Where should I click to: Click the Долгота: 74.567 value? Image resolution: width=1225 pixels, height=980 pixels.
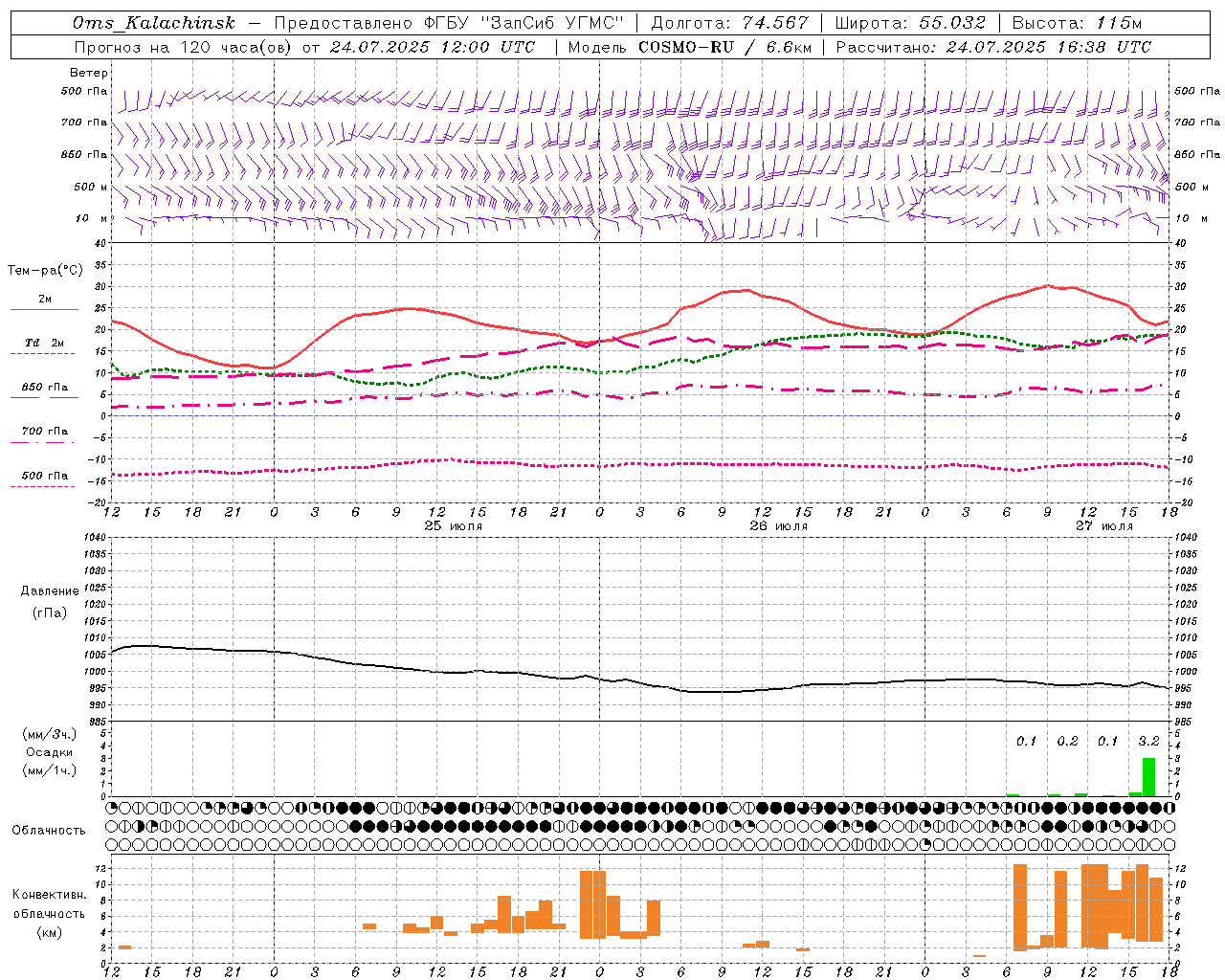729,23
